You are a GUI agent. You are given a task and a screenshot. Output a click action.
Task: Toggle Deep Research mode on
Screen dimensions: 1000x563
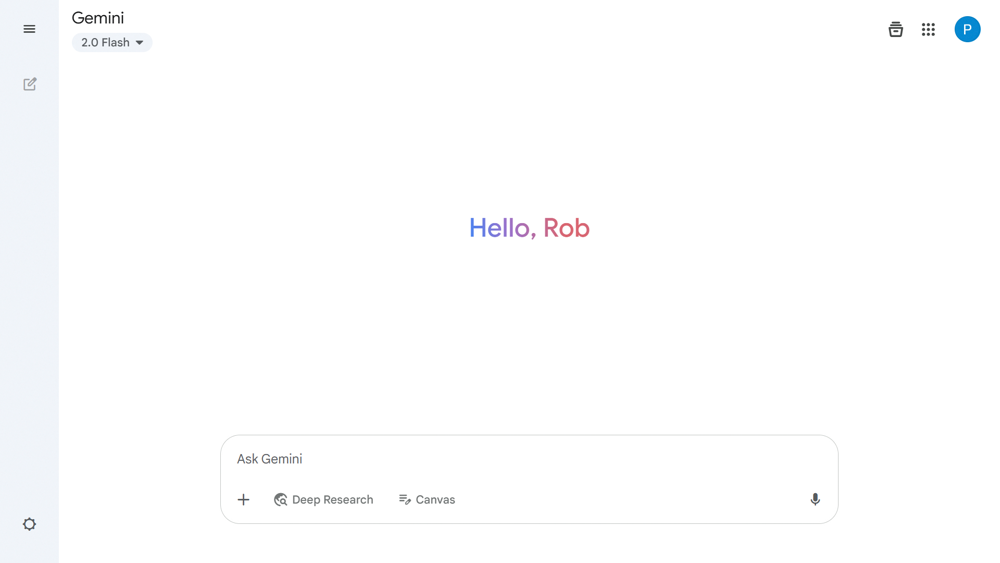(x=323, y=499)
